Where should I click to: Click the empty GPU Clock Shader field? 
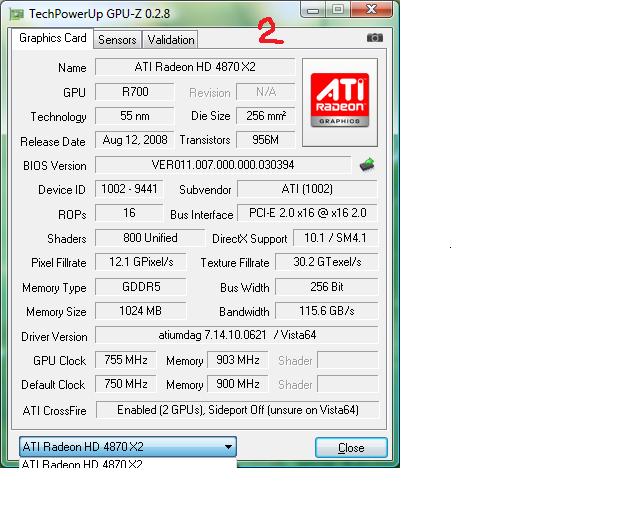[x=348, y=360]
